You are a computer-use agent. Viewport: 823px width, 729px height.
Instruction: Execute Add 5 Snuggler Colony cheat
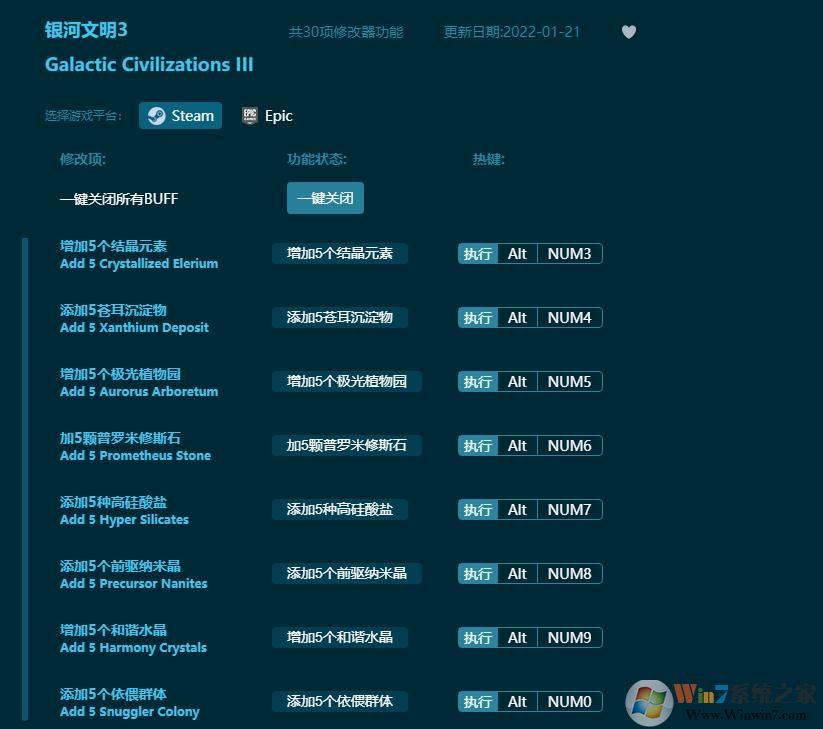click(477, 701)
